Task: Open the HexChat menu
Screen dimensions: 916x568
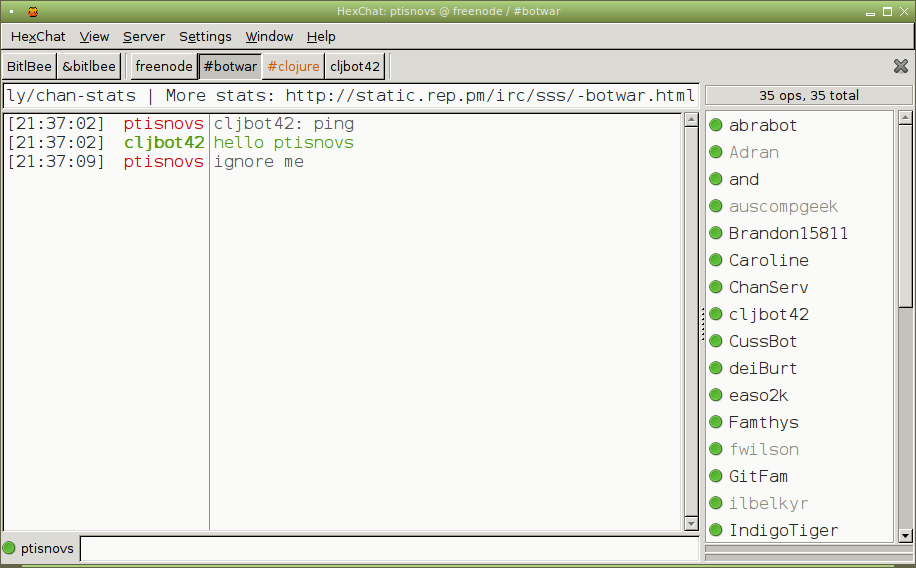Action: pyautogui.click(x=38, y=36)
